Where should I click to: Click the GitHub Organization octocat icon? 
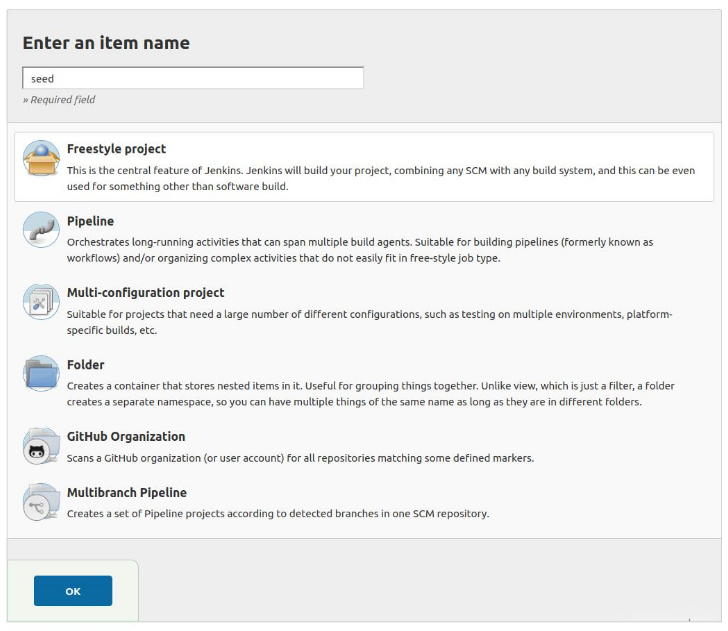[x=41, y=447]
